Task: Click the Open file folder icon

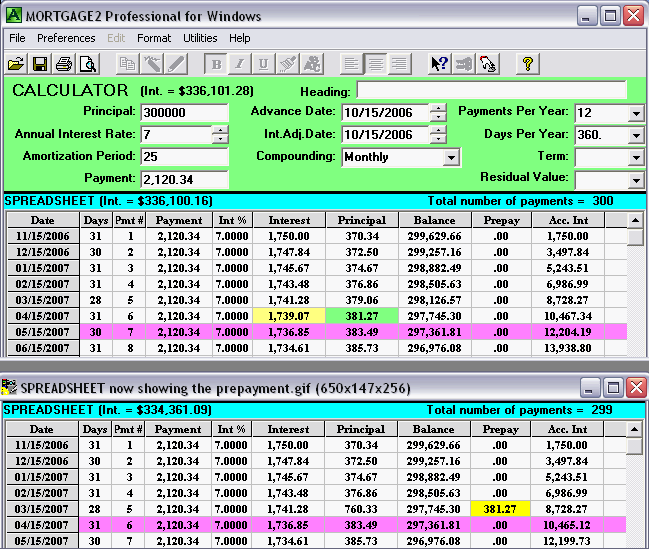Action: [17, 64]
